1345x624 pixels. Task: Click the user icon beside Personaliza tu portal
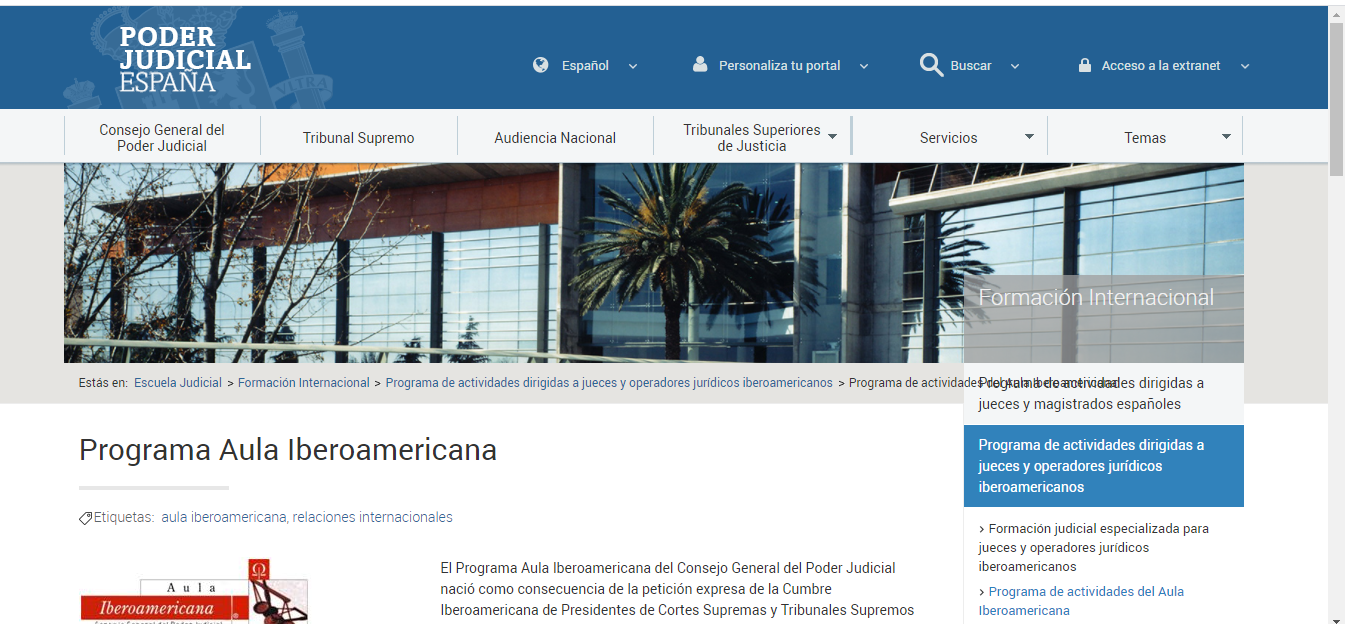[700, 64]
